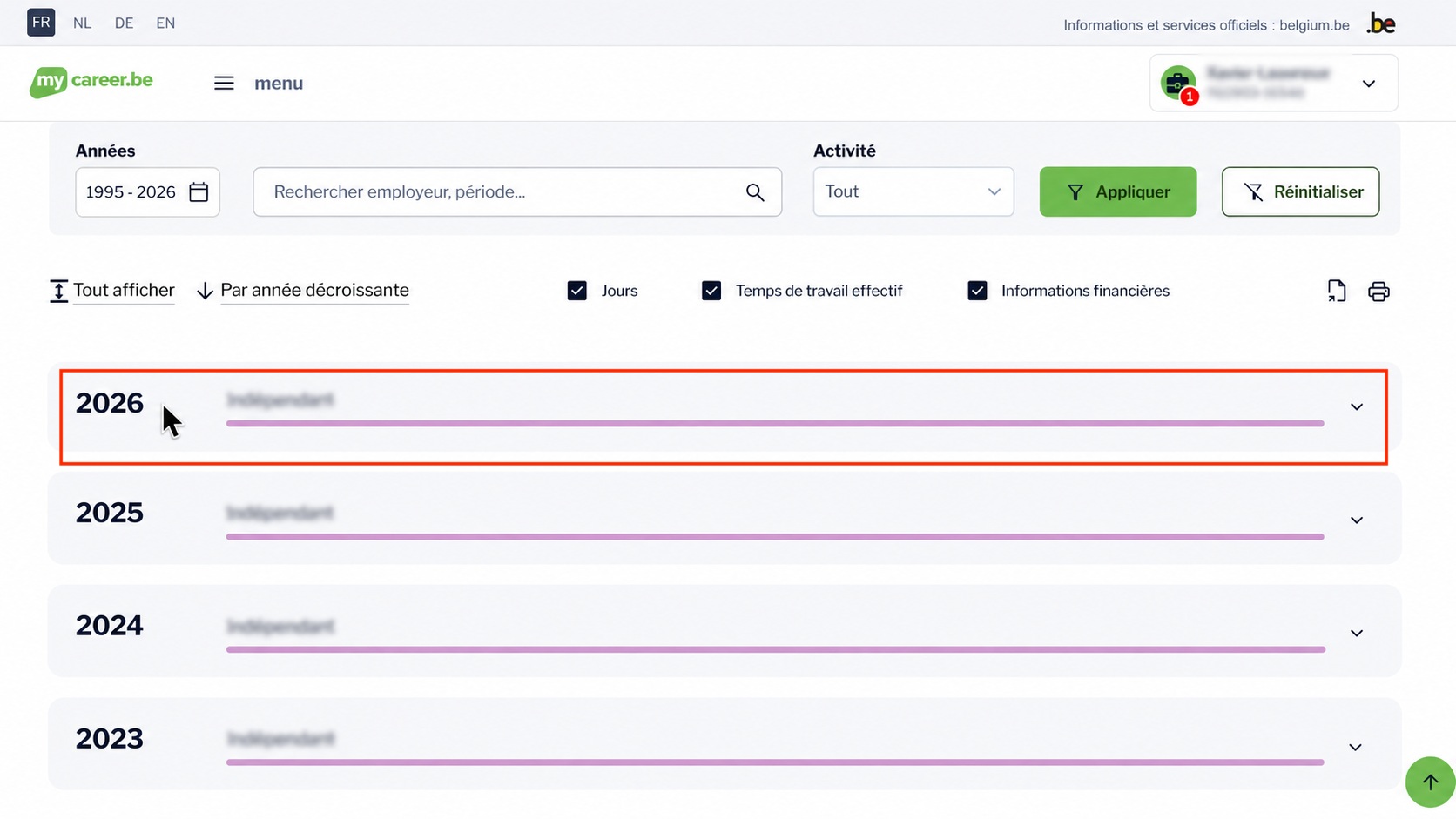
Task: Open the Activité dropdown set to Tout
Action: tap(913, 191)
